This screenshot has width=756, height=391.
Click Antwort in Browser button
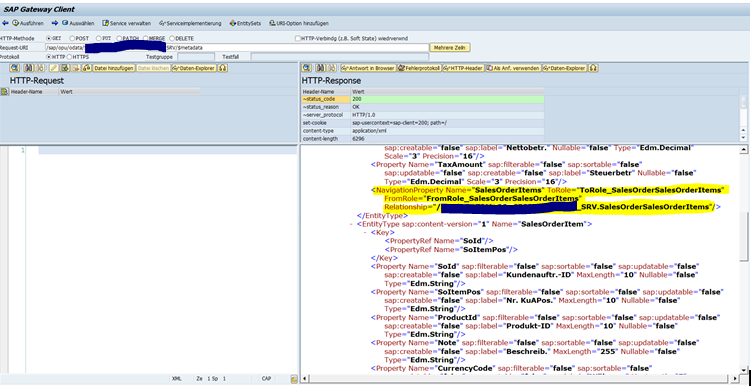point(368,68)
